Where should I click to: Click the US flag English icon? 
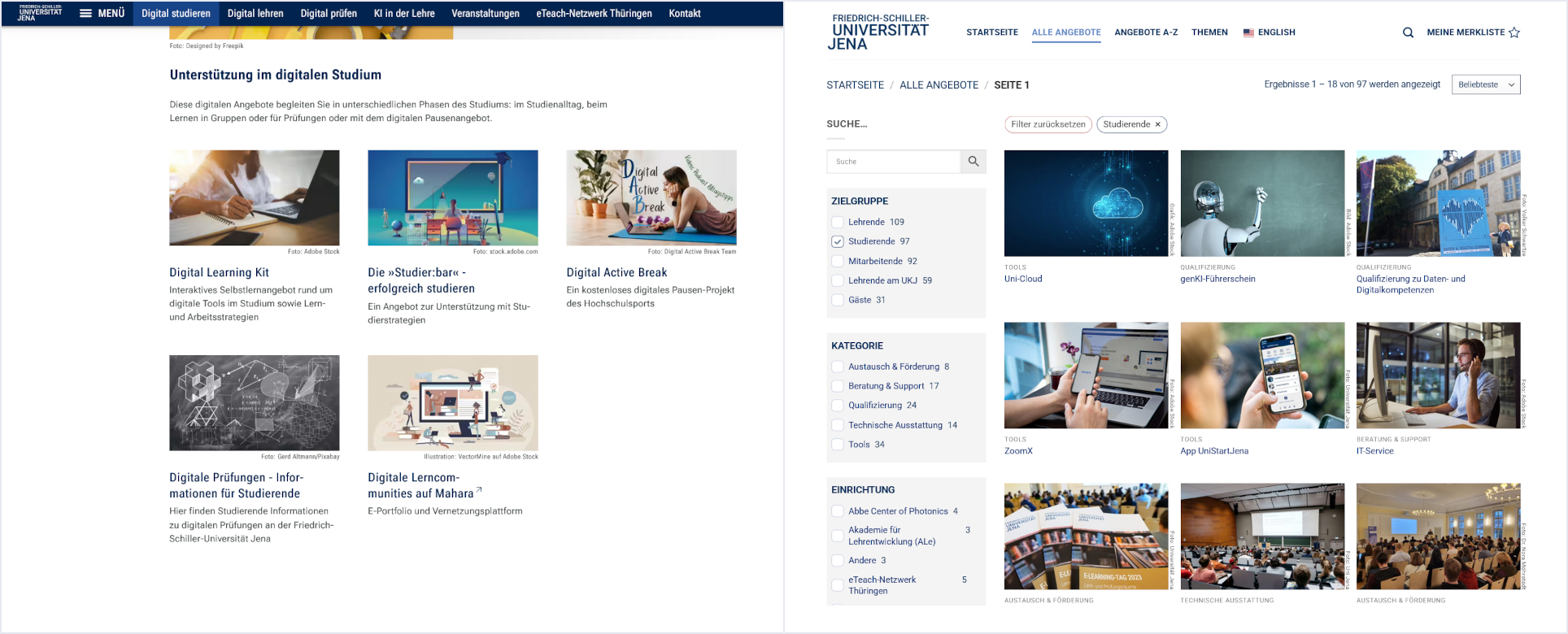[1248, 33]
